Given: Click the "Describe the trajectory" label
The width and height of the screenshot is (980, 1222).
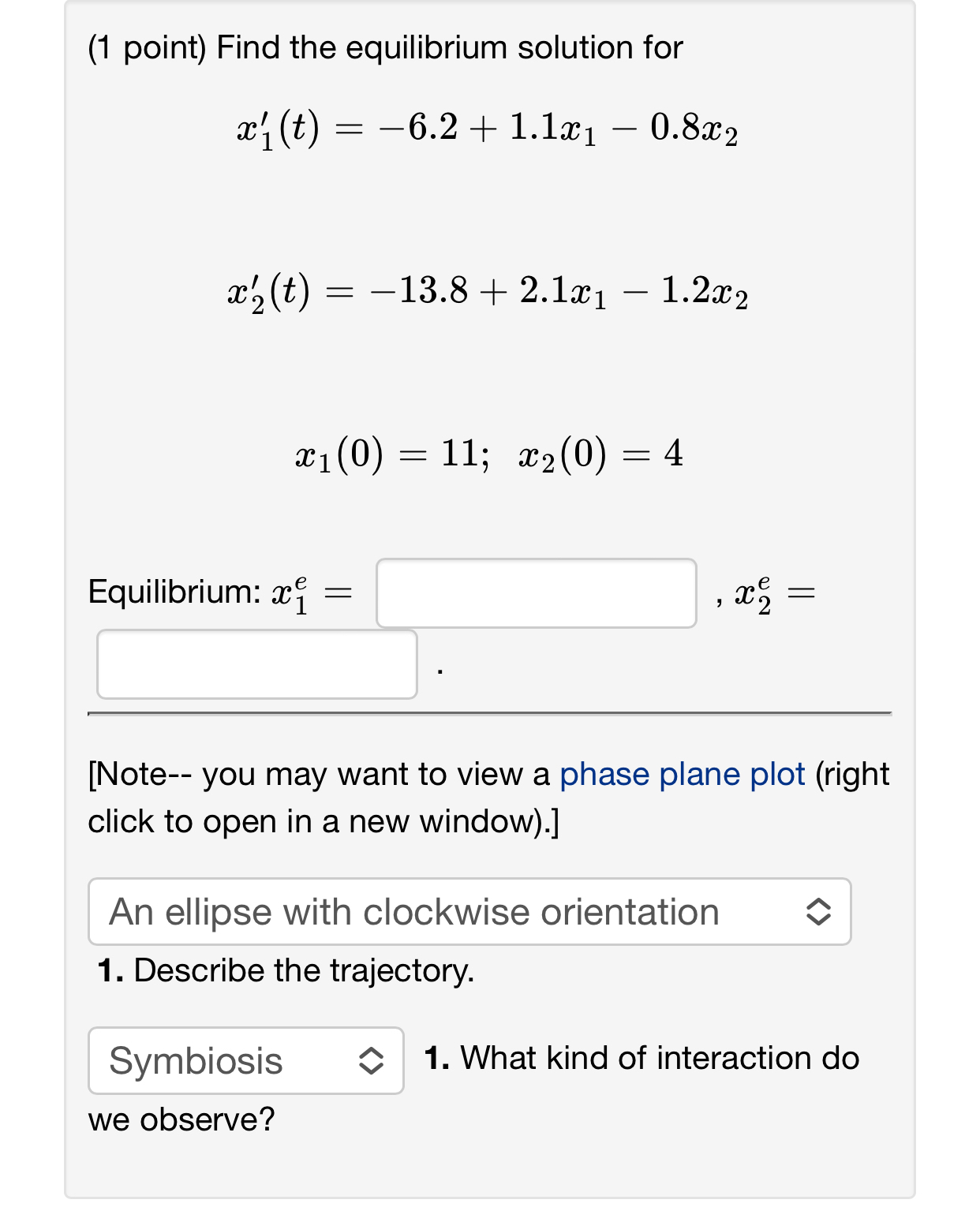Looking at the screenshot, I should [303, 970].
